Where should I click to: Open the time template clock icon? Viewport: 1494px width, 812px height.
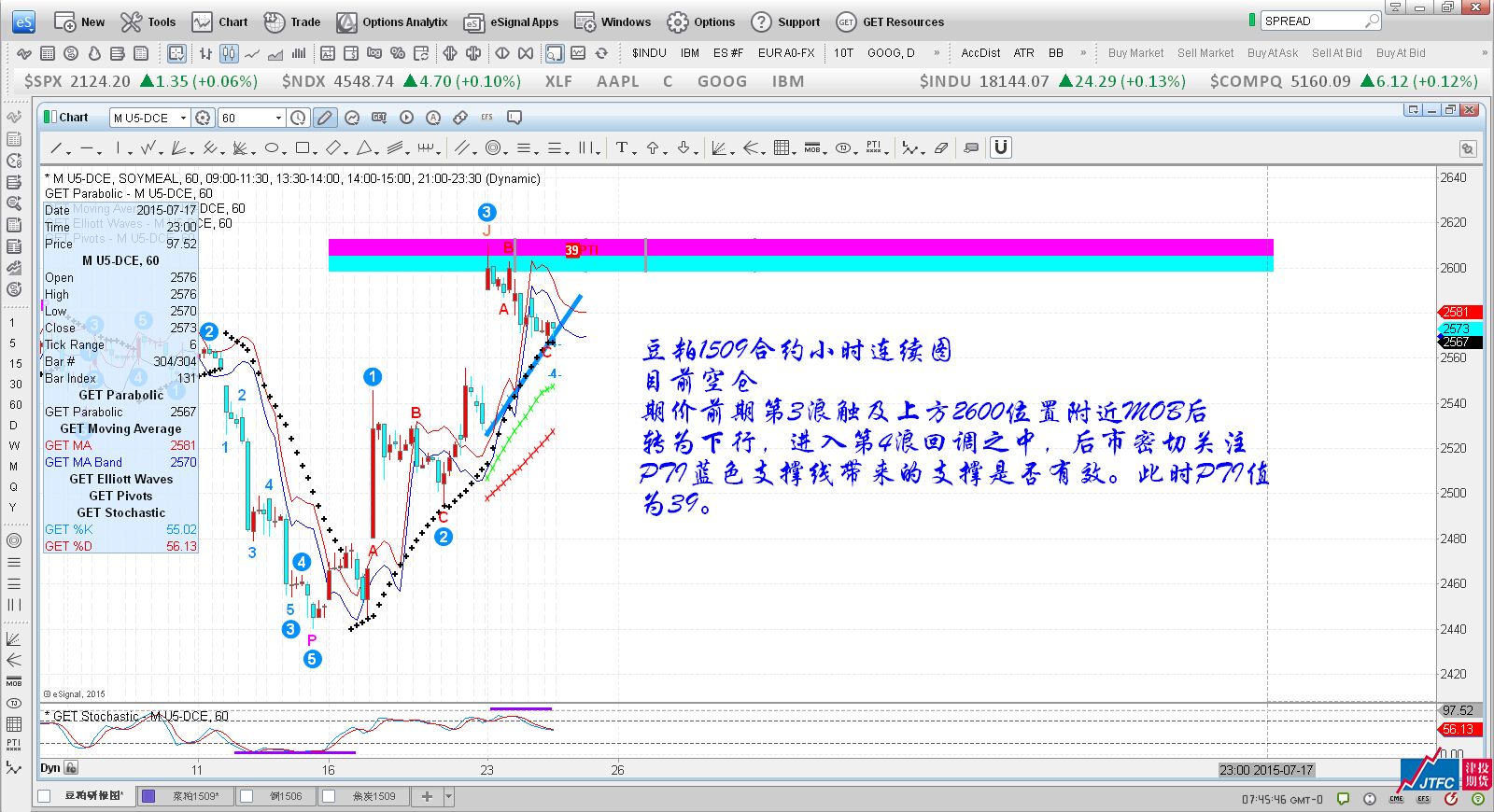299,118
